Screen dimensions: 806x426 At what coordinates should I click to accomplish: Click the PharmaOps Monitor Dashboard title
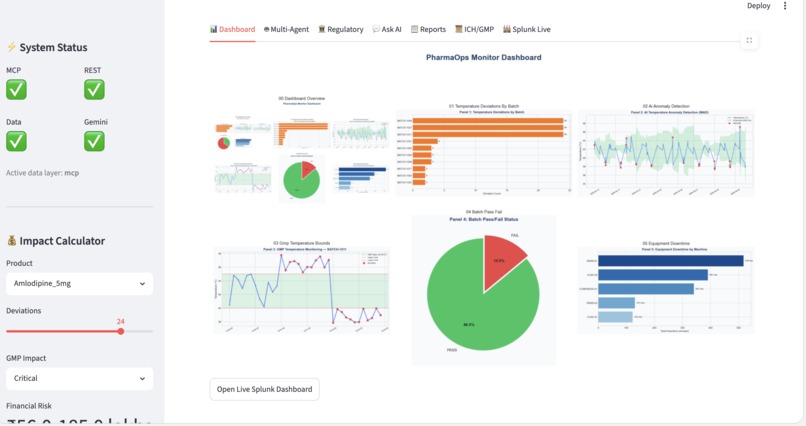pos(483,58)
